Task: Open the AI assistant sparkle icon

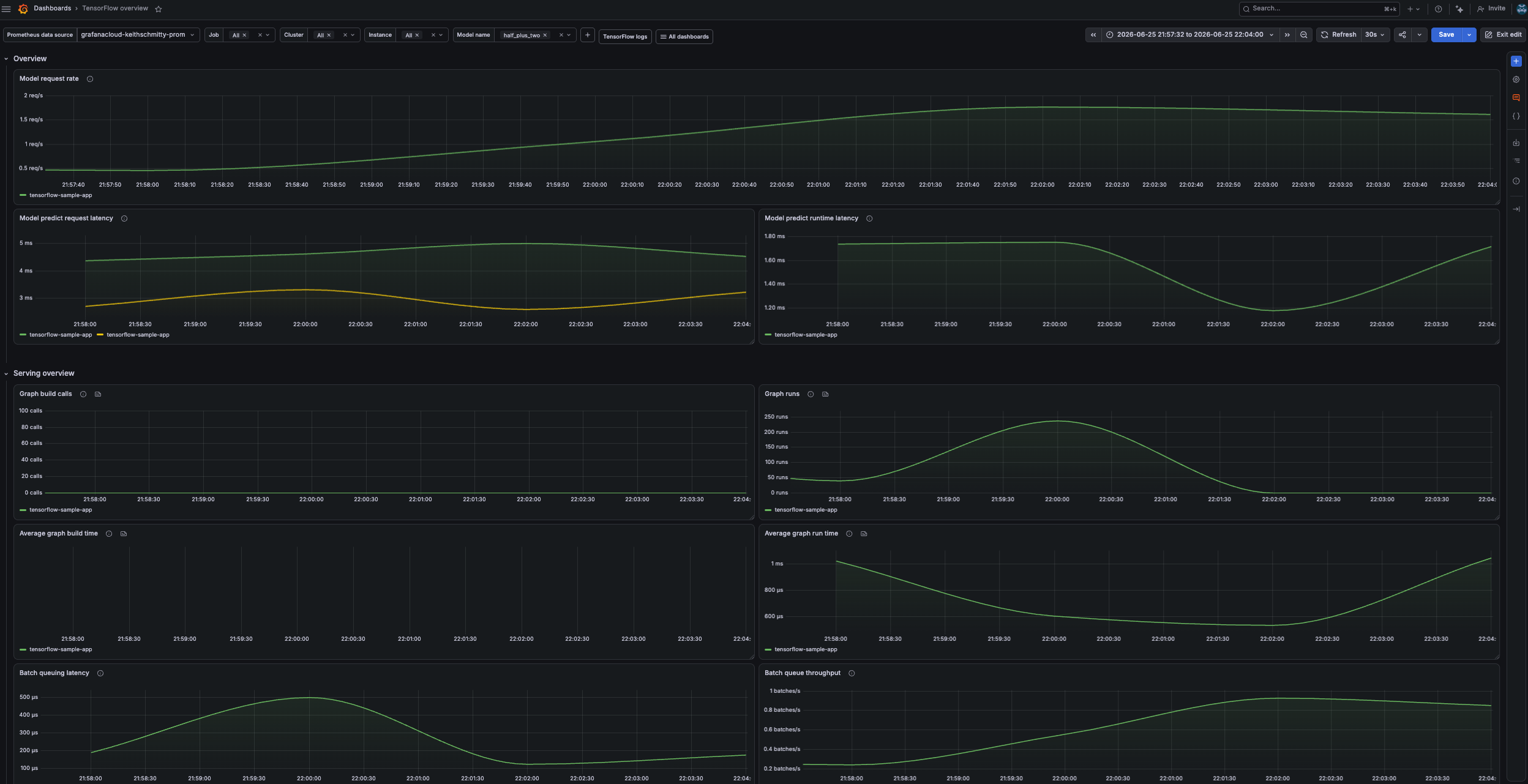Action: pos(1459,9)
